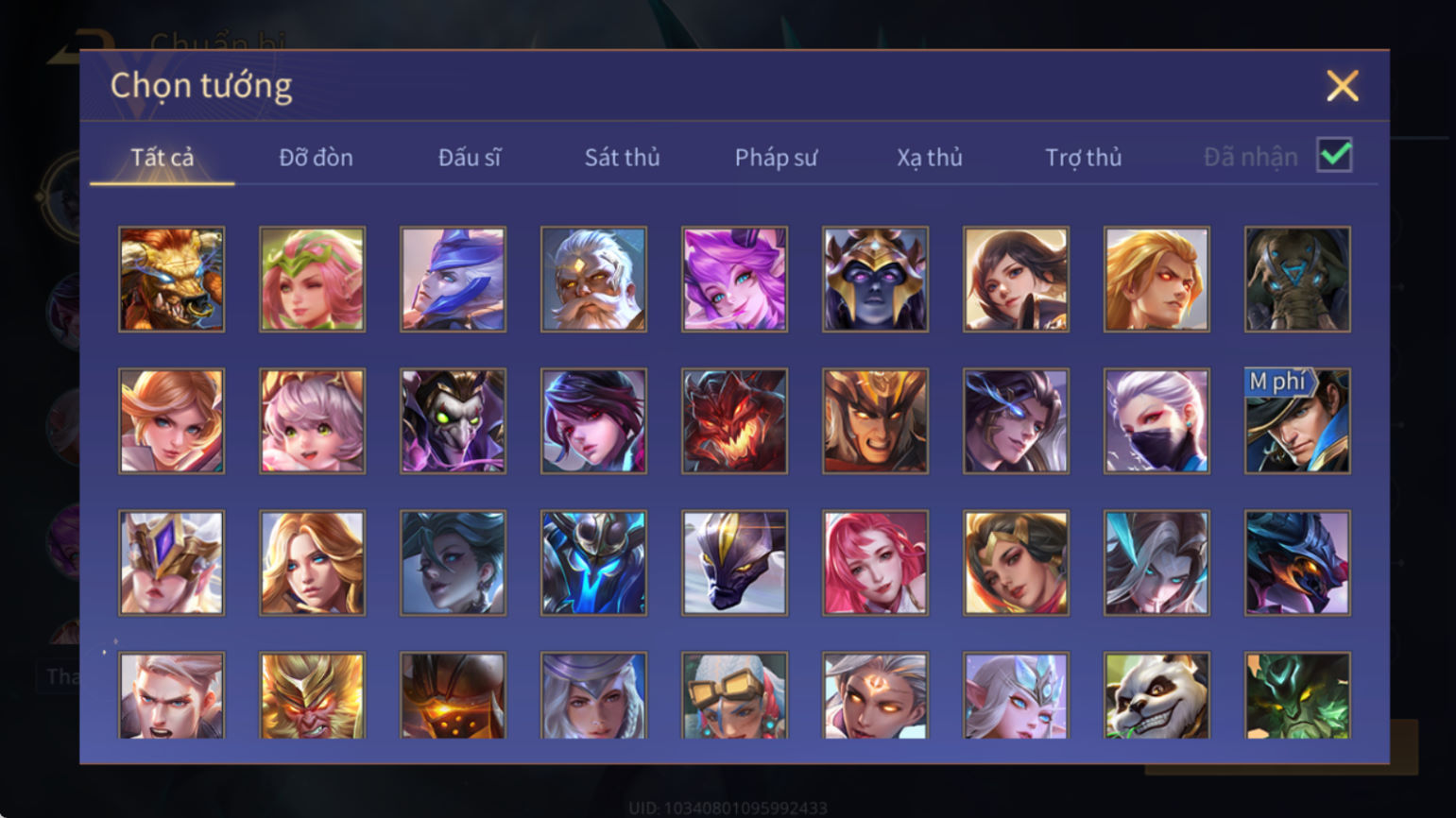
Task: Show the 'Pháp sư' hero category
Action: click(x=776, y=157)
